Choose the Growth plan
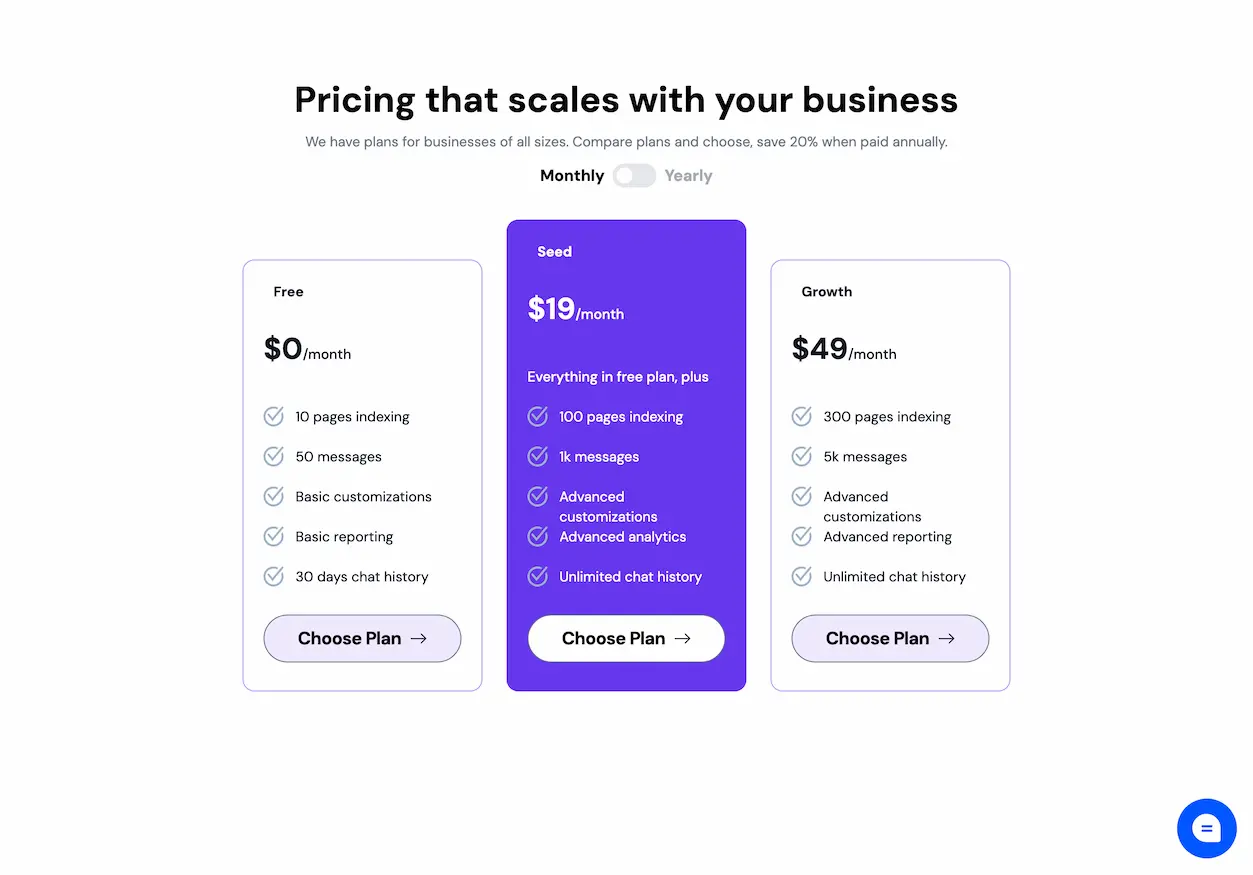 pos(890,638)
